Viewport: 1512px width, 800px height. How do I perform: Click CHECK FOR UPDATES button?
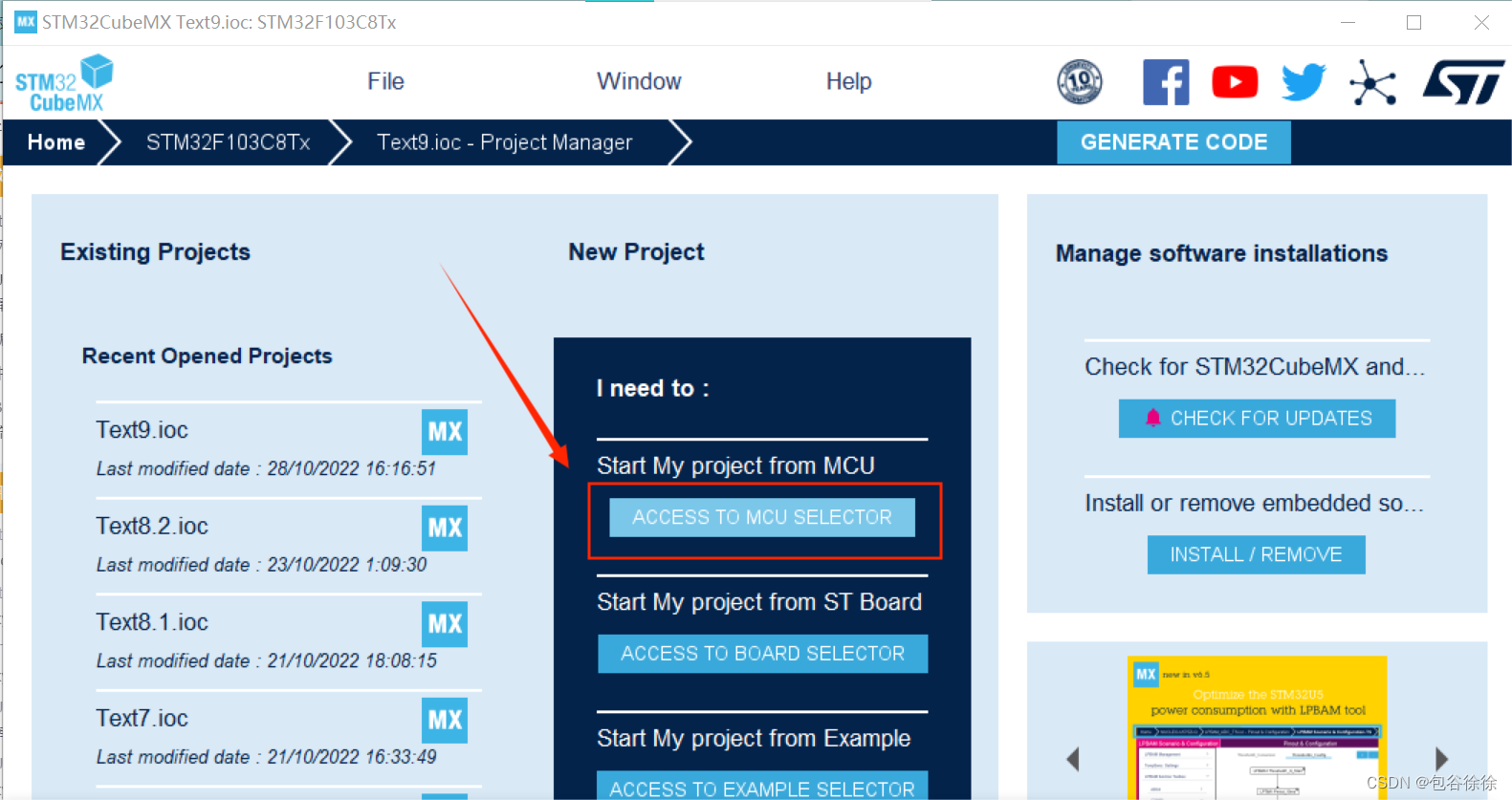click(x=1257, y=418)
